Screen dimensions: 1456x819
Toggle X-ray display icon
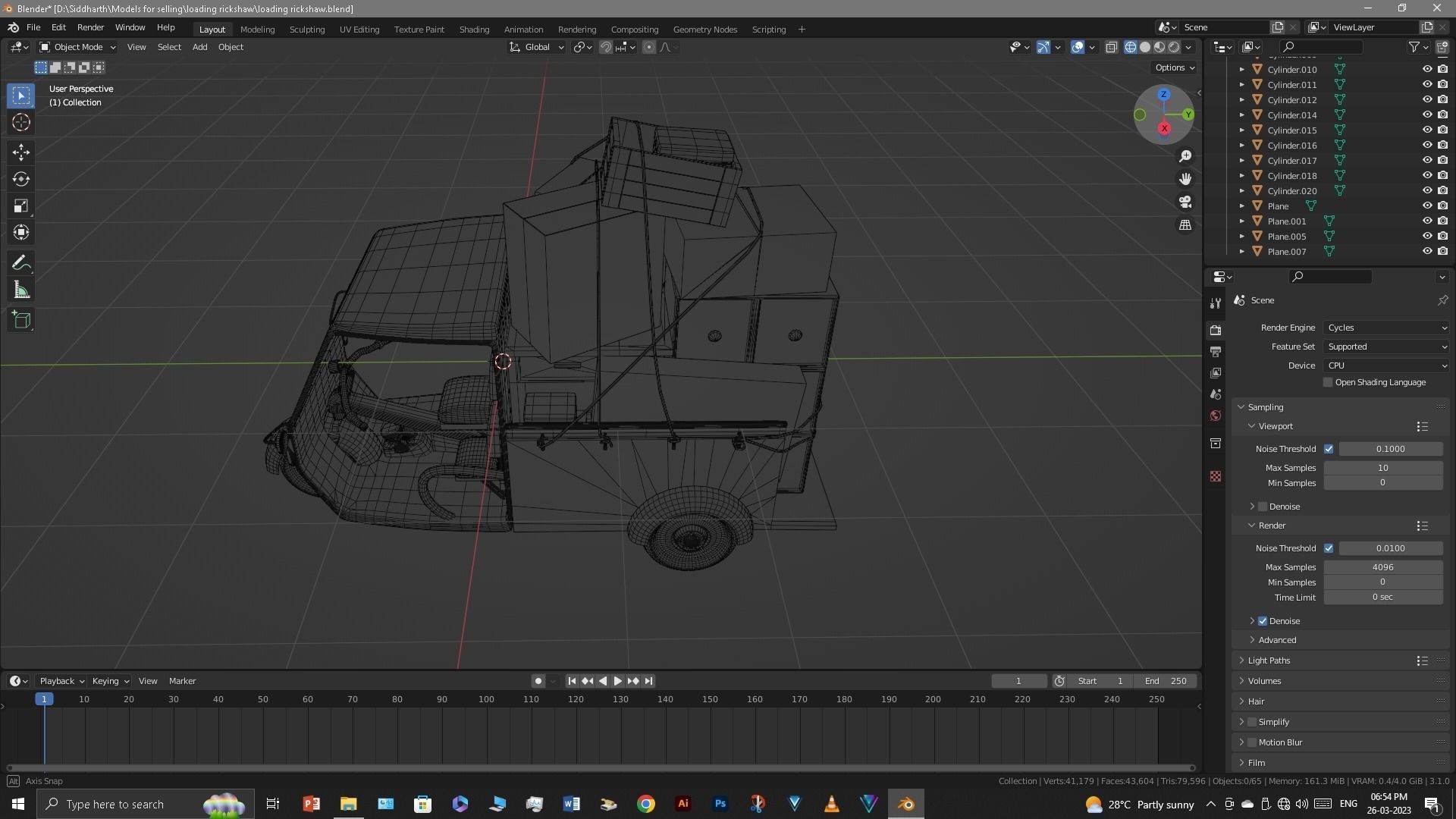click(1112, 47)
